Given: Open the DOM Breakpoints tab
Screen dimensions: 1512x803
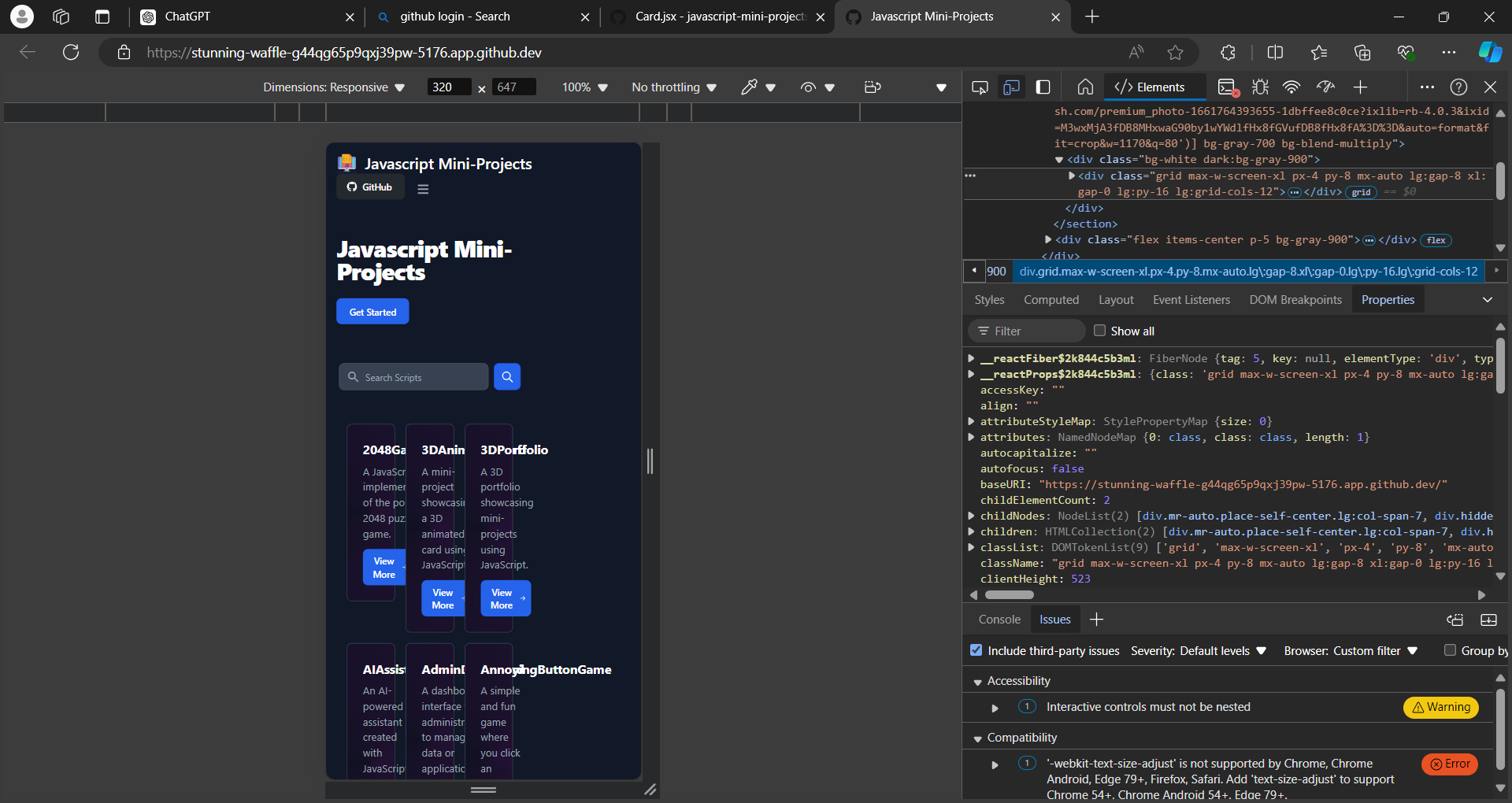Looking at the screenshot, I should 1295,300.
